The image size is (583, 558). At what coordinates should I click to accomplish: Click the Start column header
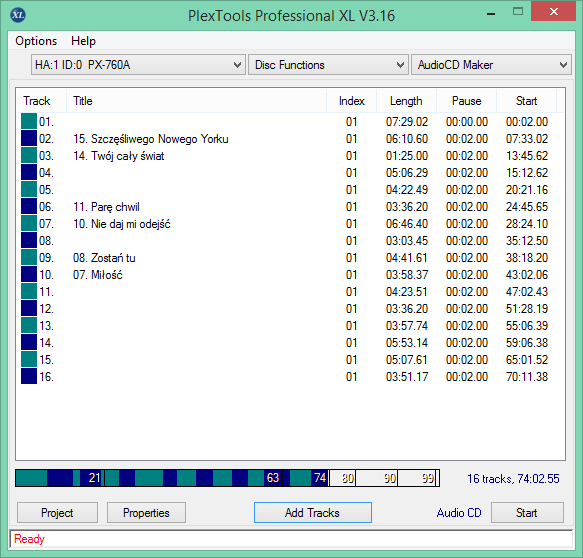click(526, 101)
